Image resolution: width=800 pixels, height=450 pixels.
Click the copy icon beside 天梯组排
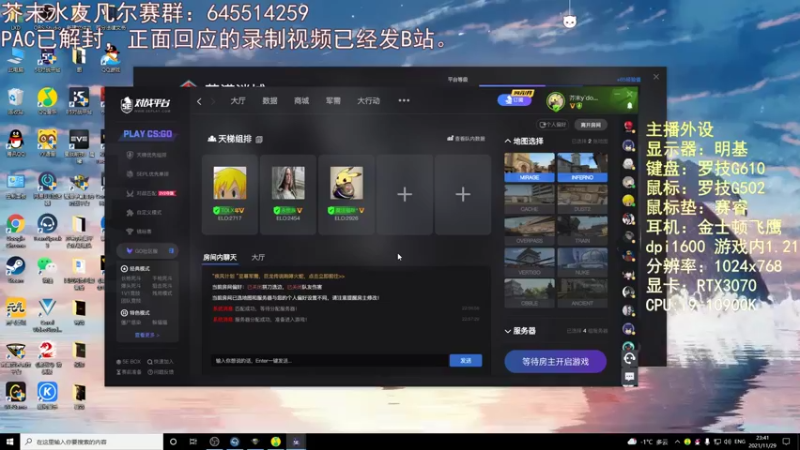(259, 139)
